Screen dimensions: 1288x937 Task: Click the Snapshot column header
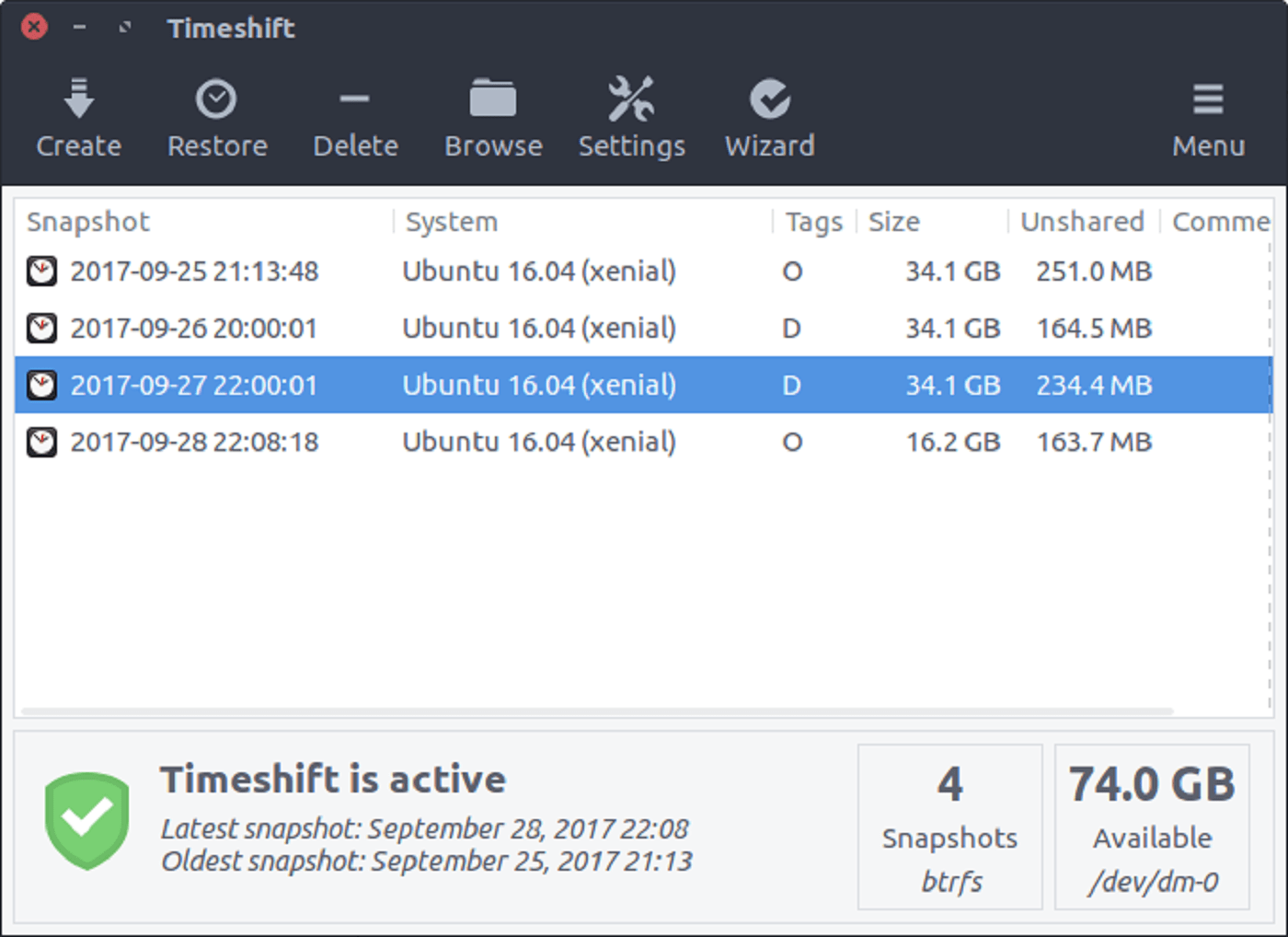[87, 221]
